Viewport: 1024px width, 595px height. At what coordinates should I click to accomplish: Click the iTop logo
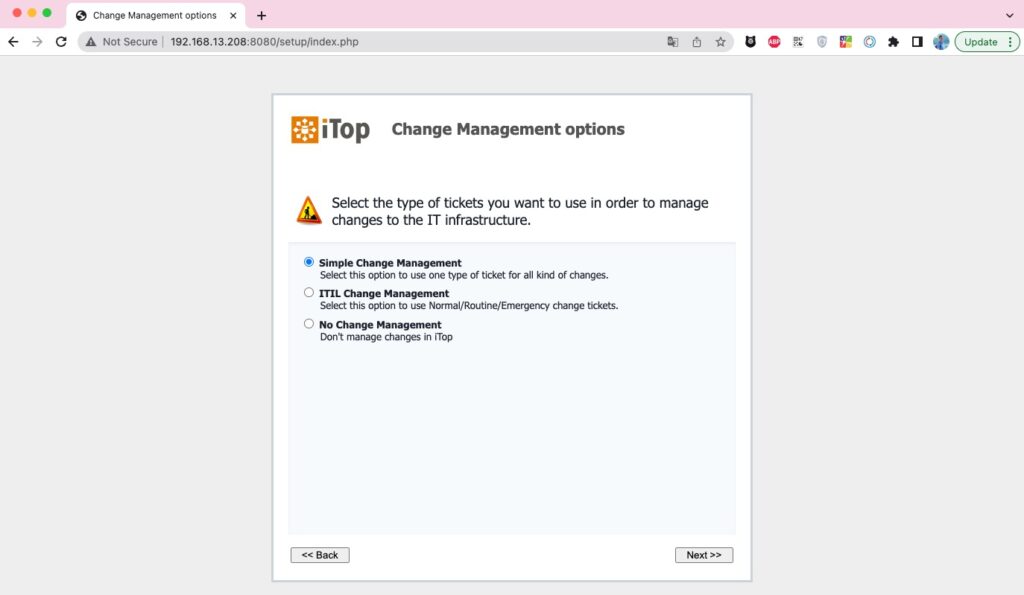pos(330,129)
